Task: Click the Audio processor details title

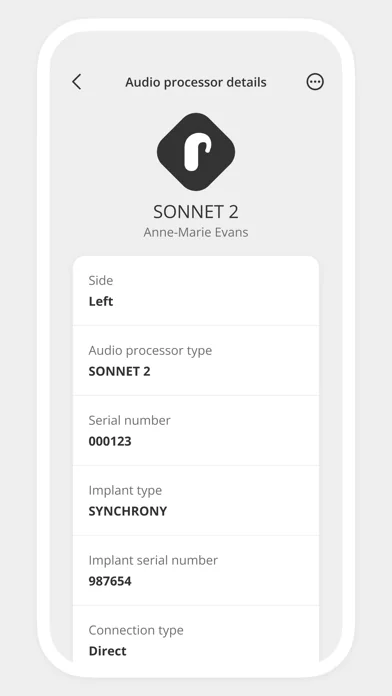Action: (196, 82)
